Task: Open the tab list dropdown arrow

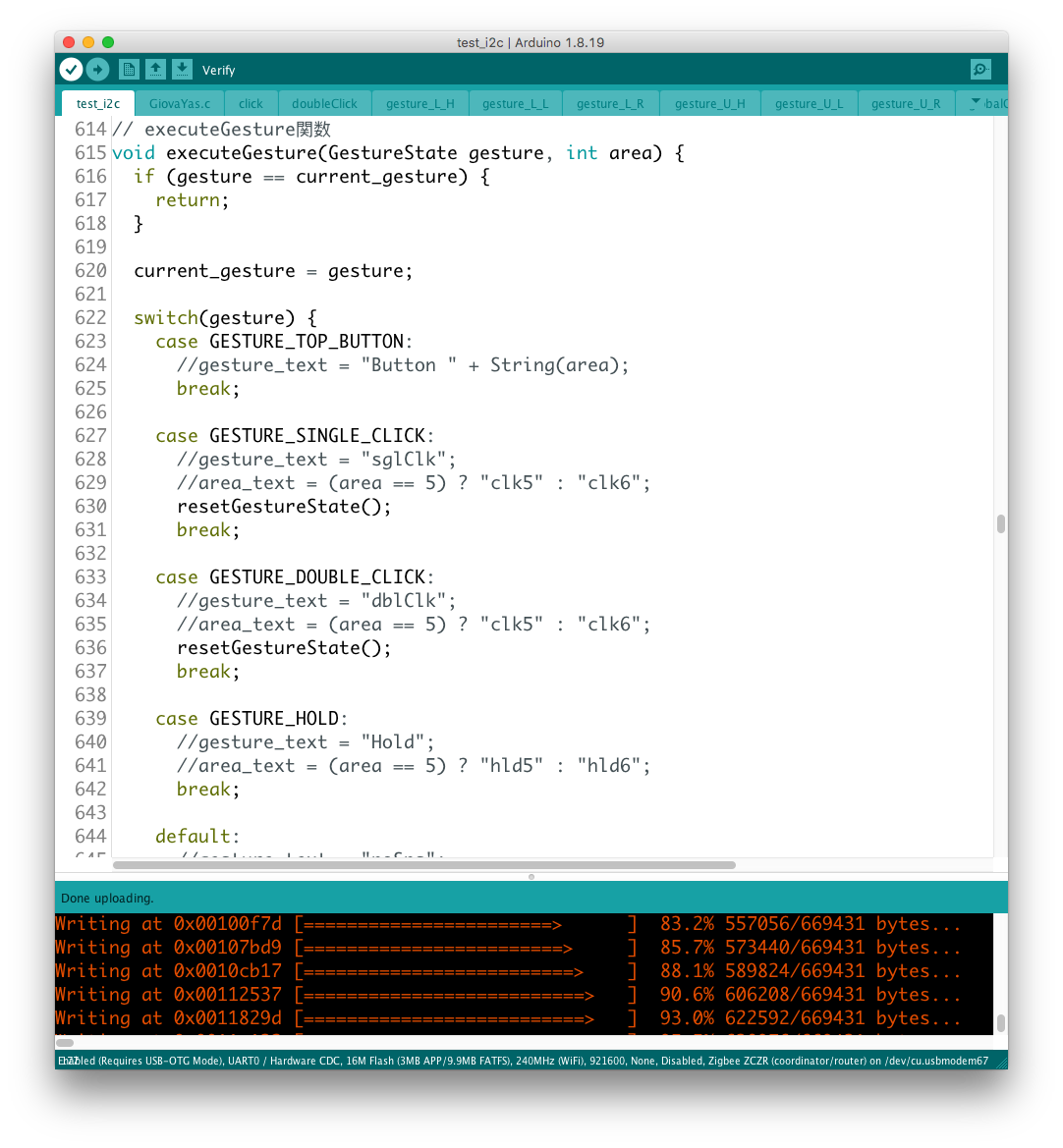Action: 975,103
